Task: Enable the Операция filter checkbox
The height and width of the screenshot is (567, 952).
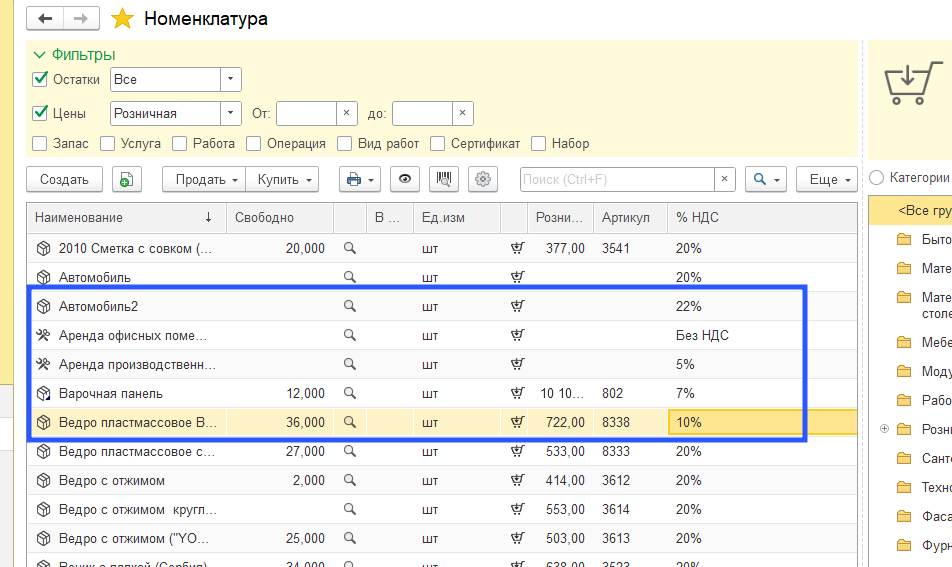Action: pyautogui.click(x=254, y=143)
